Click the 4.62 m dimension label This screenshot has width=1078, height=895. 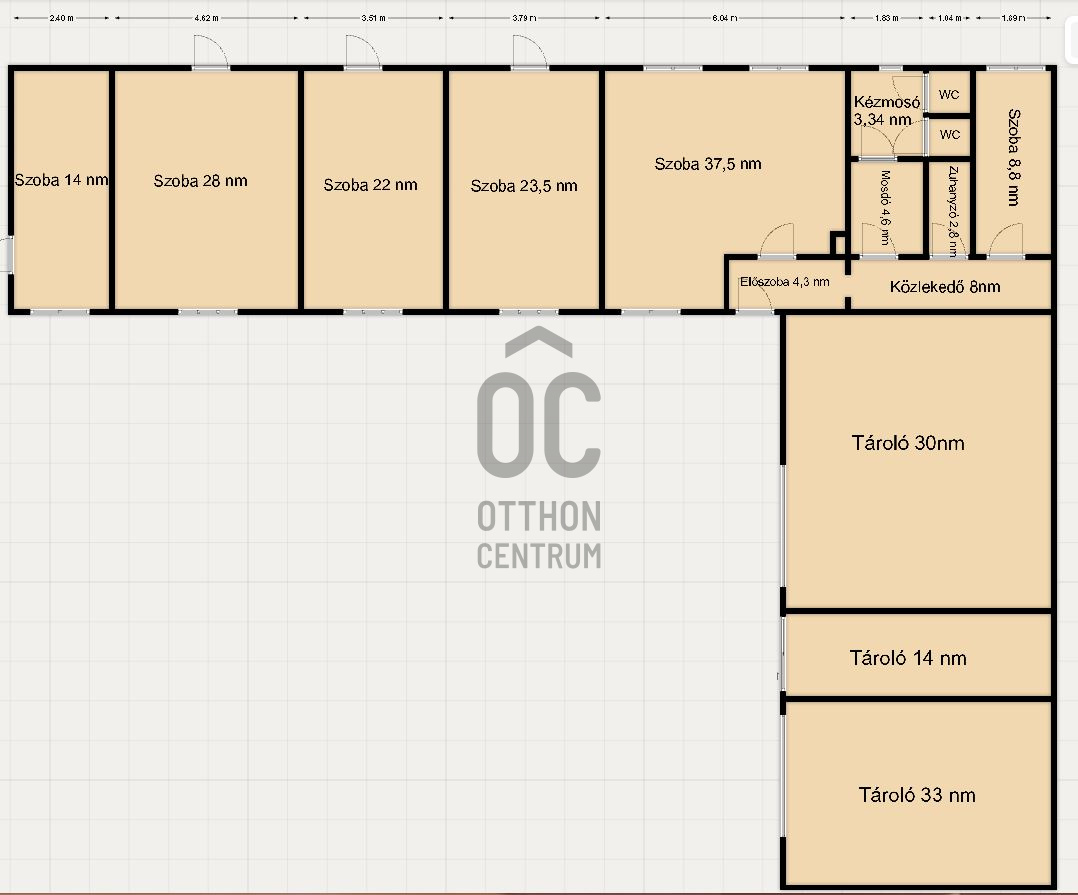(x=206, y=18)
